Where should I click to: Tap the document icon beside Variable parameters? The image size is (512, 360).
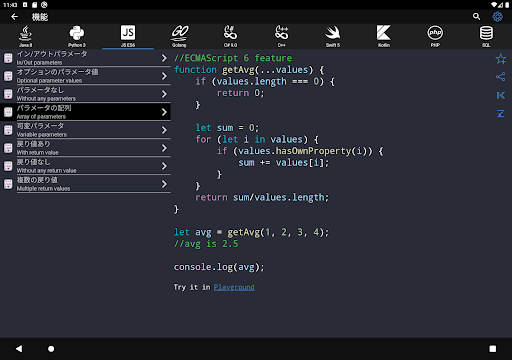[8, 130]
